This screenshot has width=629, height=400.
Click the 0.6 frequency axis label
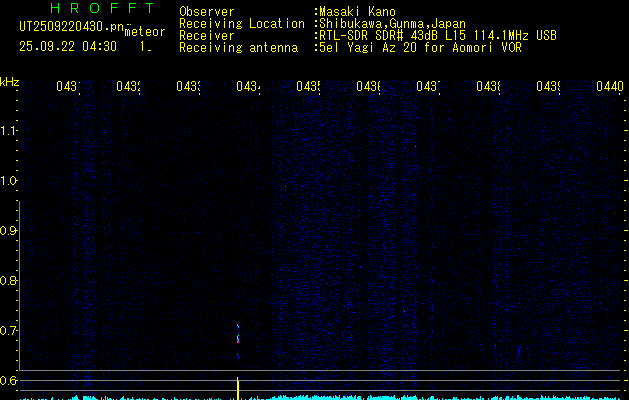pyautogui.click(x=8, y=380)
